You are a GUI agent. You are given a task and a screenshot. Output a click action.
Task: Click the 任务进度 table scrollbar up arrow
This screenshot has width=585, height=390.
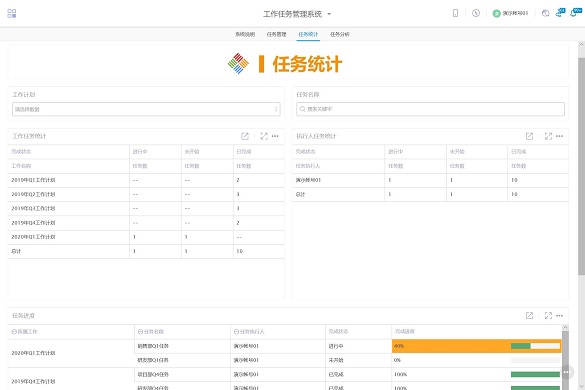click(565, 327)
